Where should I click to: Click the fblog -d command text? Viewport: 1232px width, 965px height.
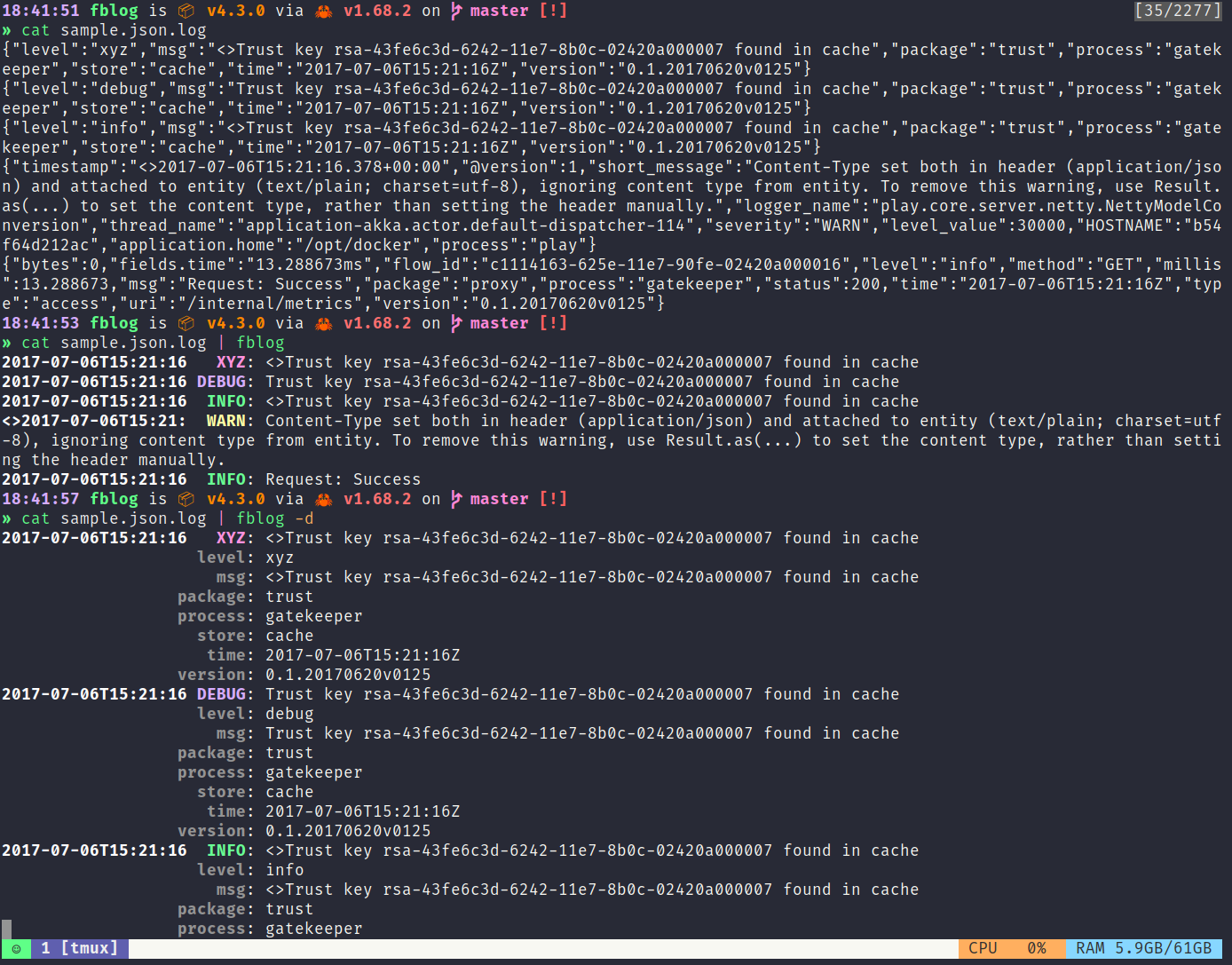point(275,518)
